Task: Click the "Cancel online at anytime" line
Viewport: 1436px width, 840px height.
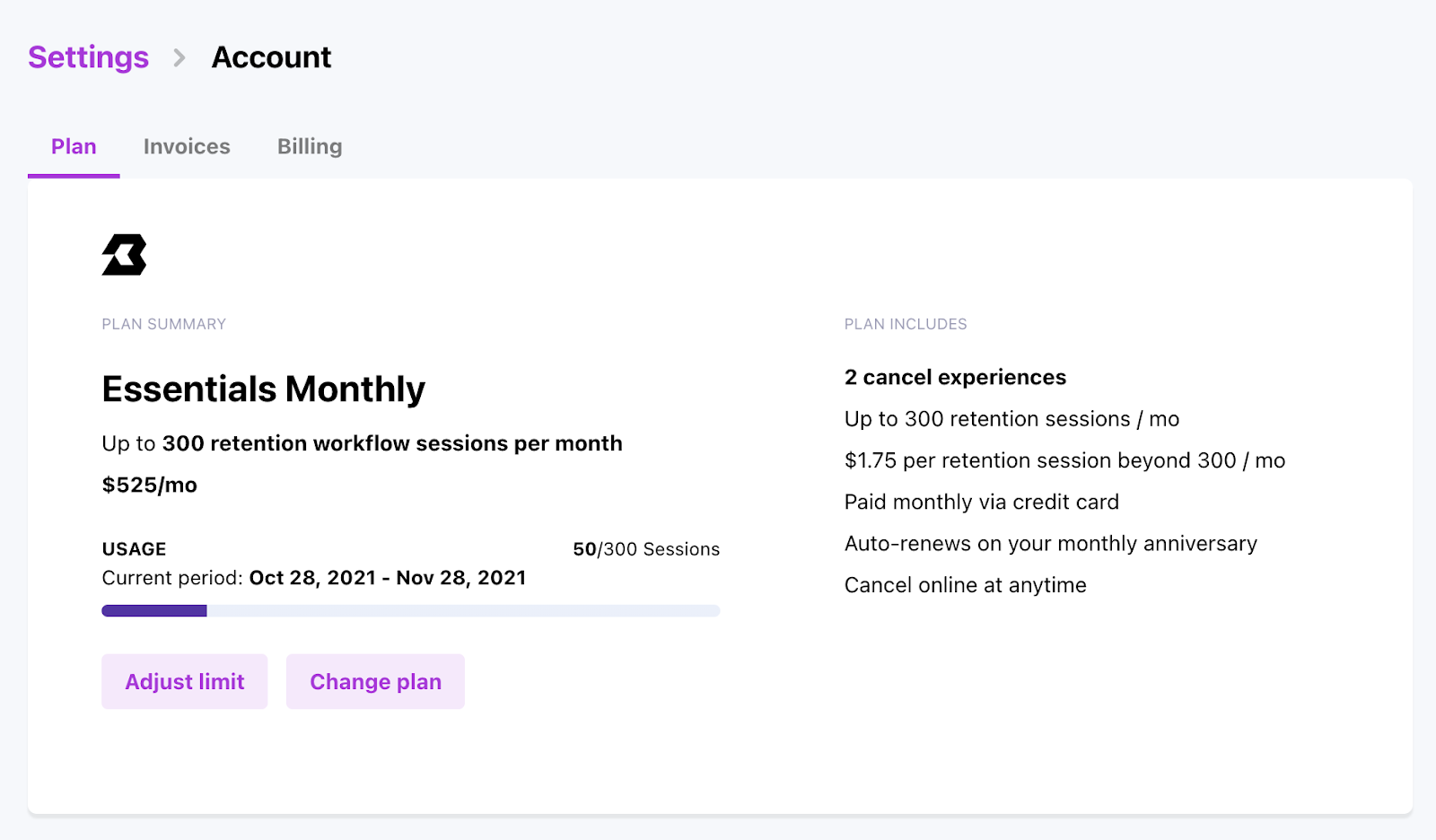Action: click(965, 585)
